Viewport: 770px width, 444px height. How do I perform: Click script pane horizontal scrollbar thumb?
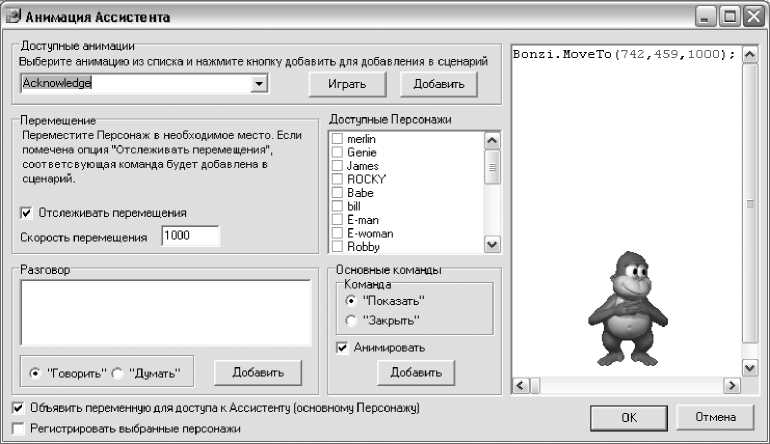[x=535, y=386]
